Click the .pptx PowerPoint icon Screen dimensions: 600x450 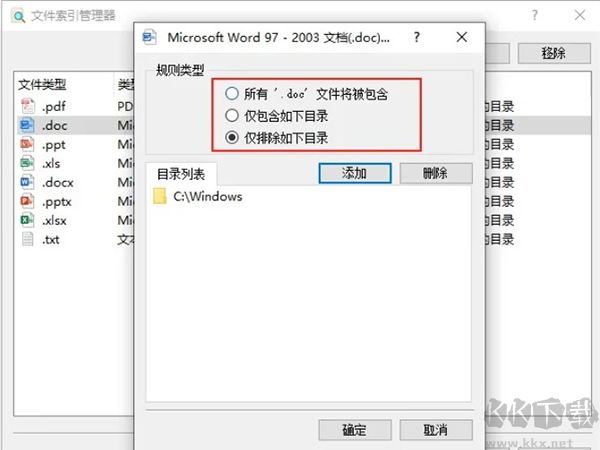tap(28, 201)
